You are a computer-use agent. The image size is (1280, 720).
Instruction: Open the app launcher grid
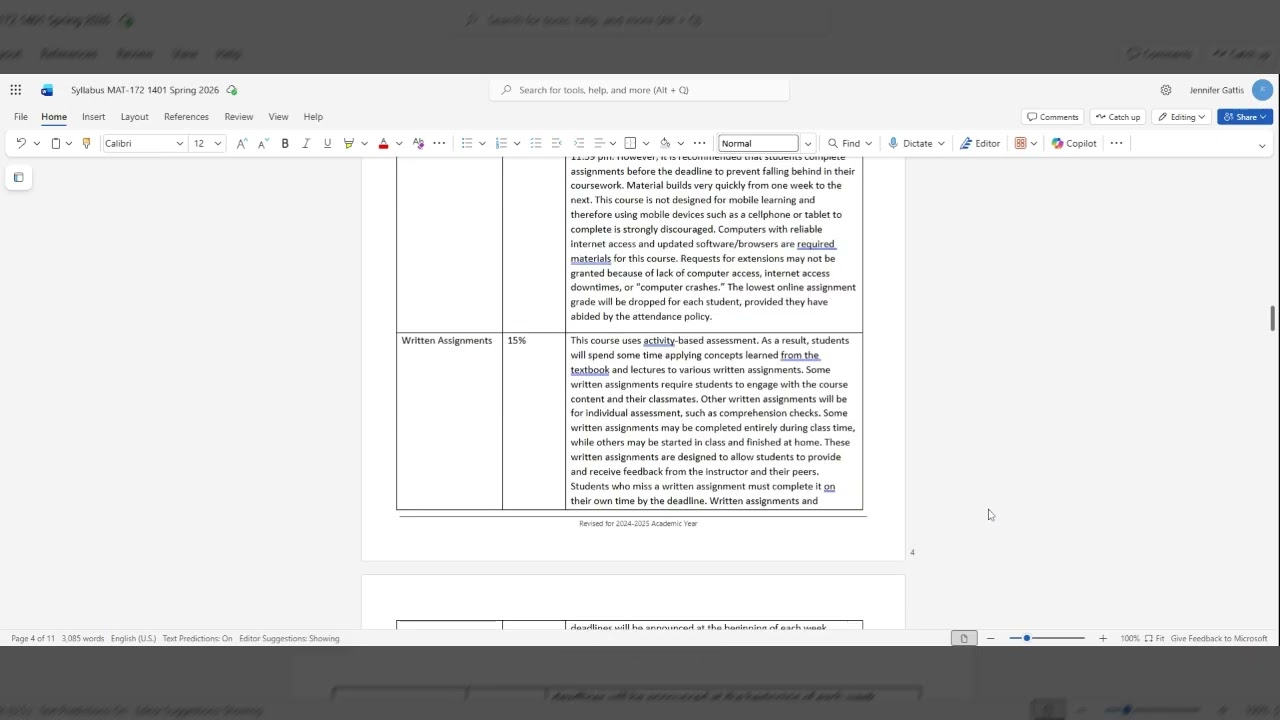(16, 90)
